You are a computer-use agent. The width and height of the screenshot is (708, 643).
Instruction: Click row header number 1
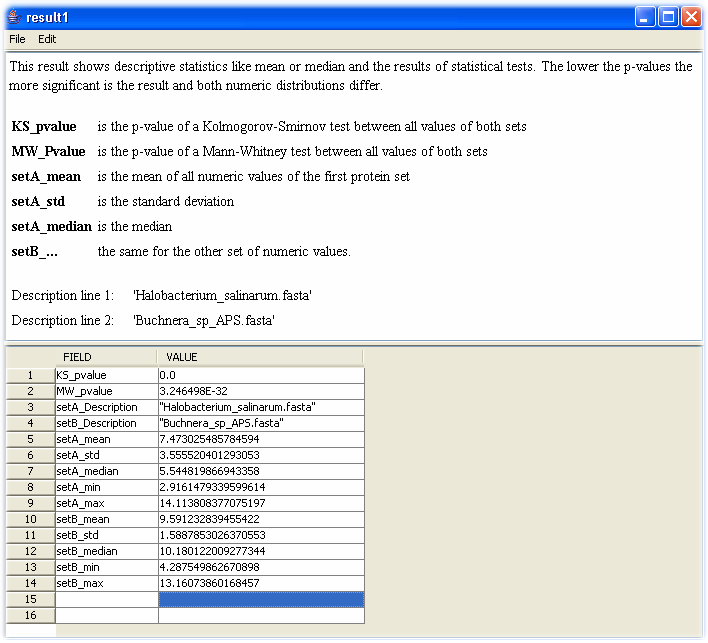coord(30,375)
